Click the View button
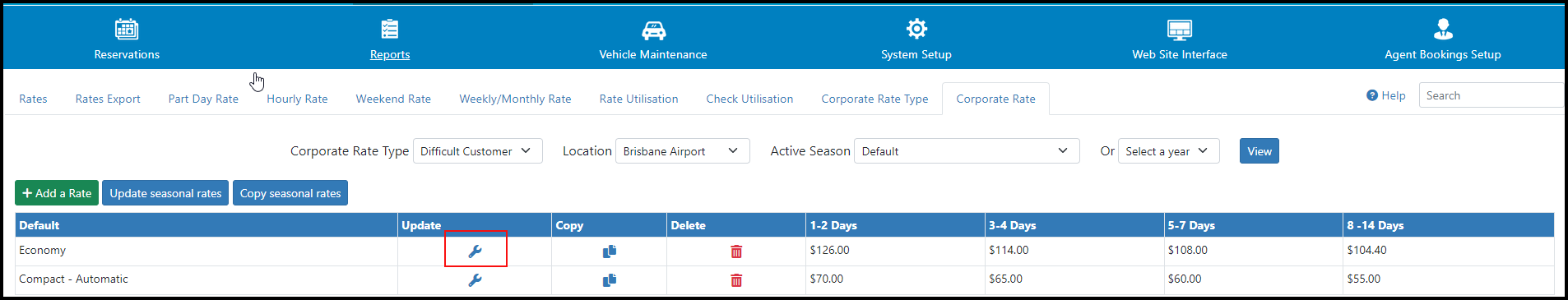This screenshot has height=300, width=1568. [1260, 151]
